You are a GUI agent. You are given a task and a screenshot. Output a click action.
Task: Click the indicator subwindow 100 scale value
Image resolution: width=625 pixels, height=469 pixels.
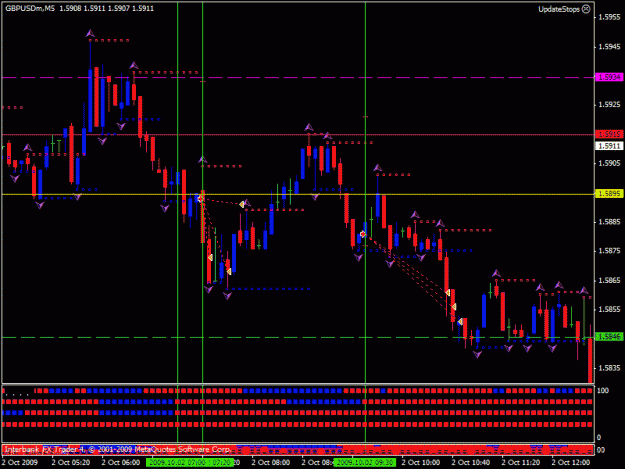coord(603,391)
